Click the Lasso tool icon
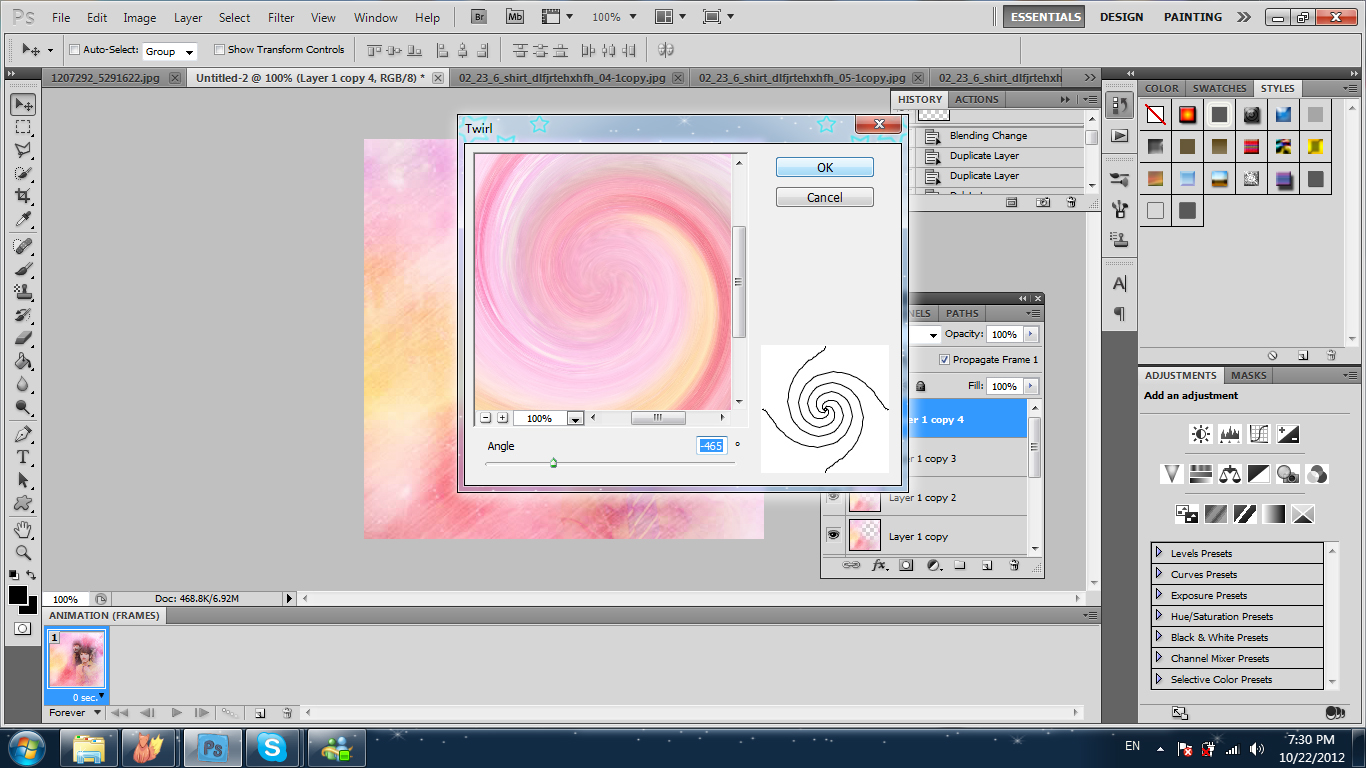 (x=23, y=150)
